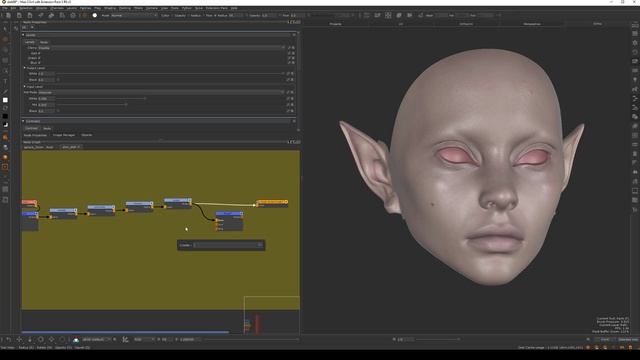Open the Edit menu
Screen dimensions: 640x360
[x=13, y=8]
